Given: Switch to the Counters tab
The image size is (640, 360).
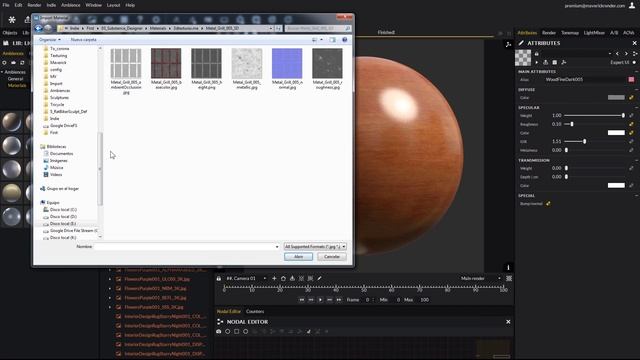Looking at the screenshot, I should point(255,311).
